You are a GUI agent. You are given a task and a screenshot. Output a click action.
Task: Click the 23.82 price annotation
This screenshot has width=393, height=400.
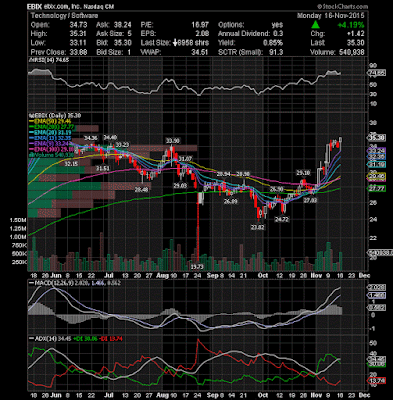pyautogui.click(x=257, y=227)
